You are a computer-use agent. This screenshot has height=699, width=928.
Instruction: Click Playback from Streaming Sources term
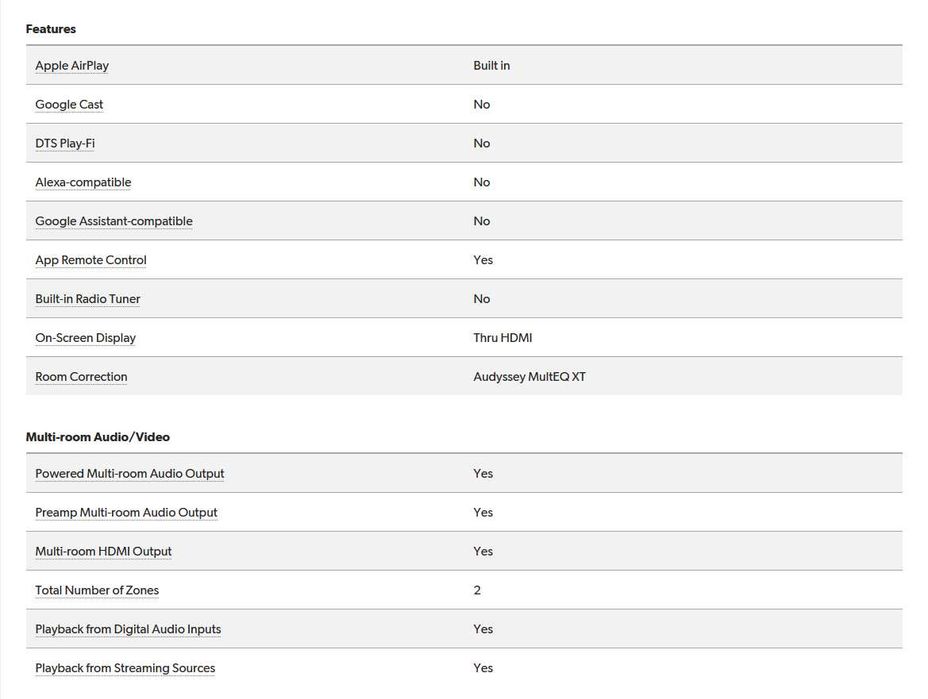pos(125,669)
